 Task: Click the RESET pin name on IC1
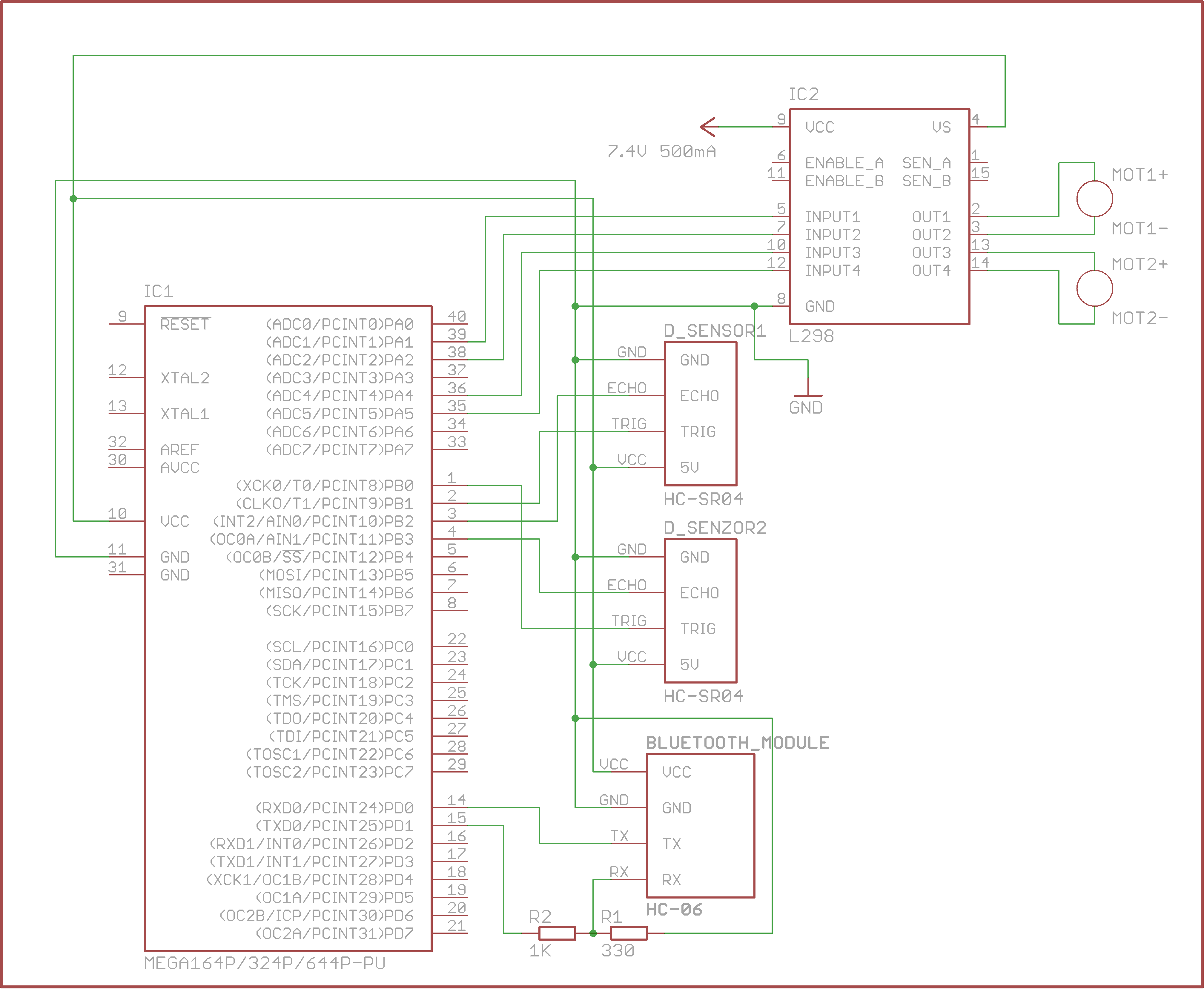point(185,324)
